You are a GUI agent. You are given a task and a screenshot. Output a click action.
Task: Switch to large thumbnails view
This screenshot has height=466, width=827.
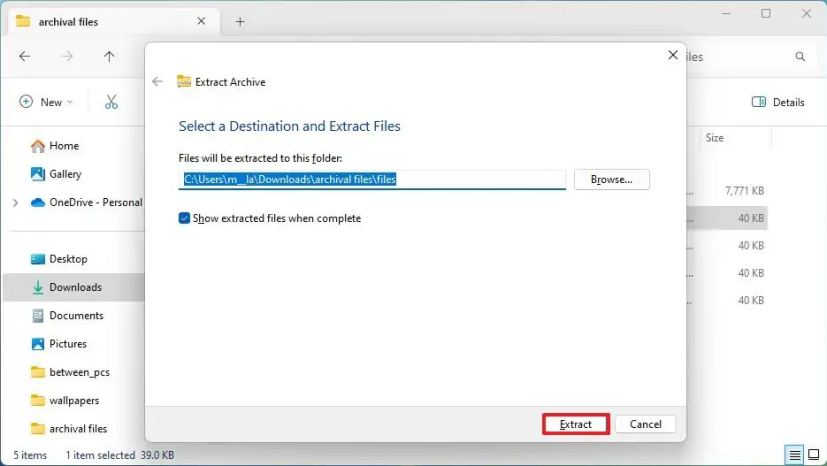click(x=814, y=454)
